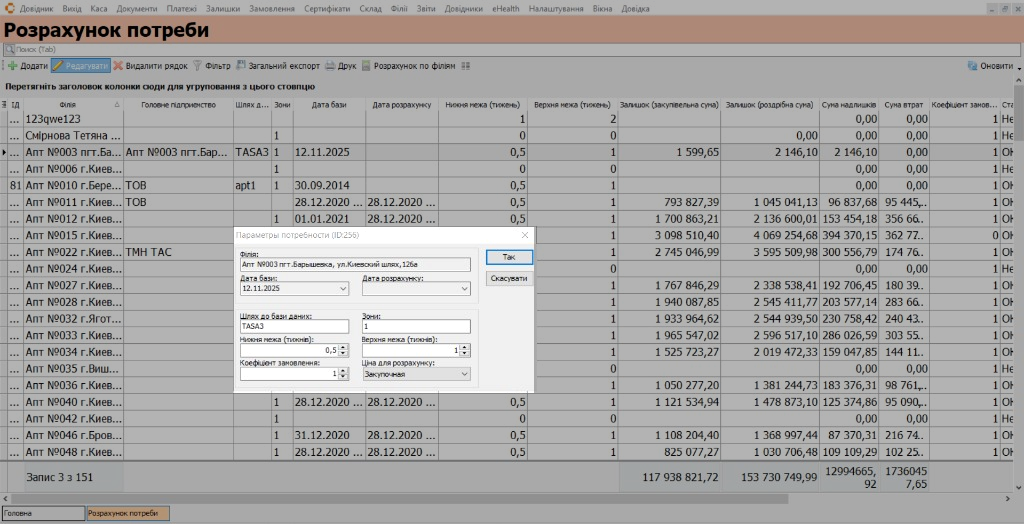Expand the Дата розрахунку dropdown
1024x524 pixels.
pyautogui.click(x=464, y=288)
